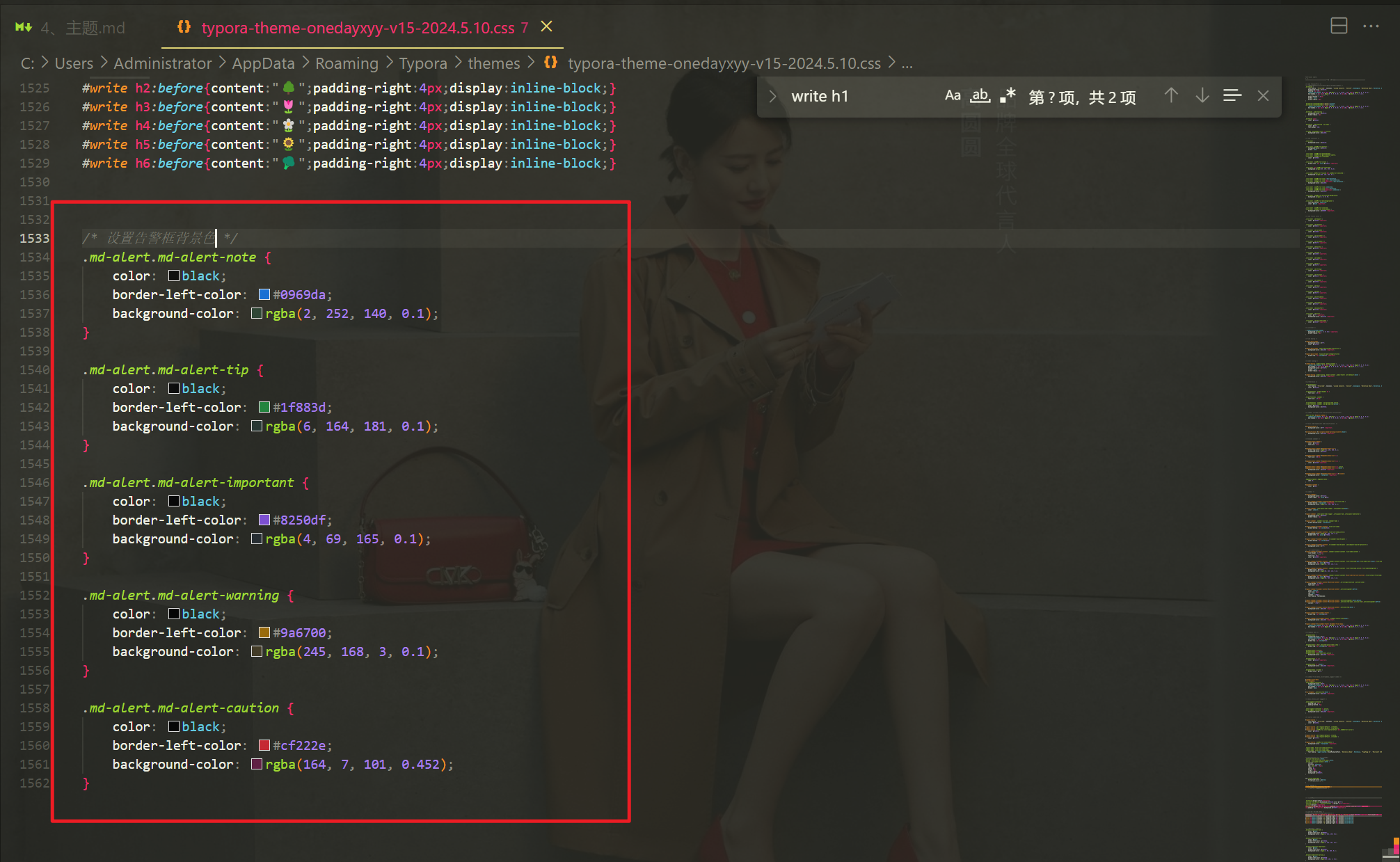1400x862 pixels.
Task: Click rgba(245, 168, 3, 0.1) color swatch
Action: (x=257, y=651)
